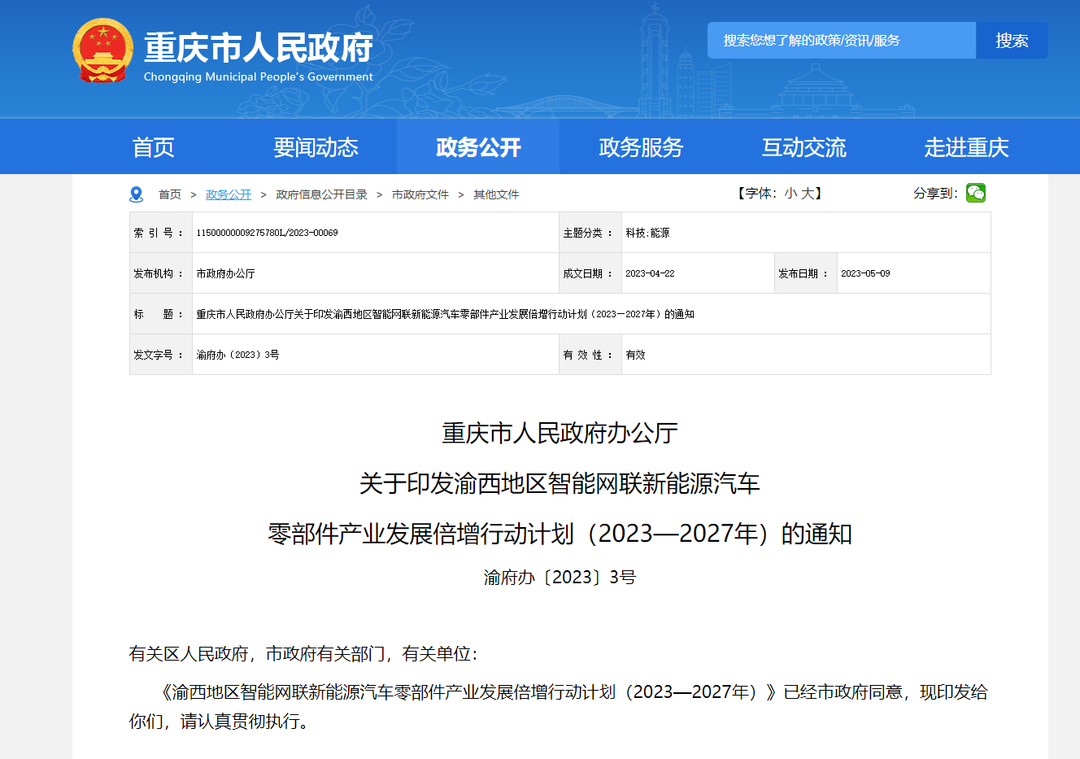The image size is (1080, 759).
Task: Click the Chongqing Municipal People's Government subtitle
Action: [258, 76]
